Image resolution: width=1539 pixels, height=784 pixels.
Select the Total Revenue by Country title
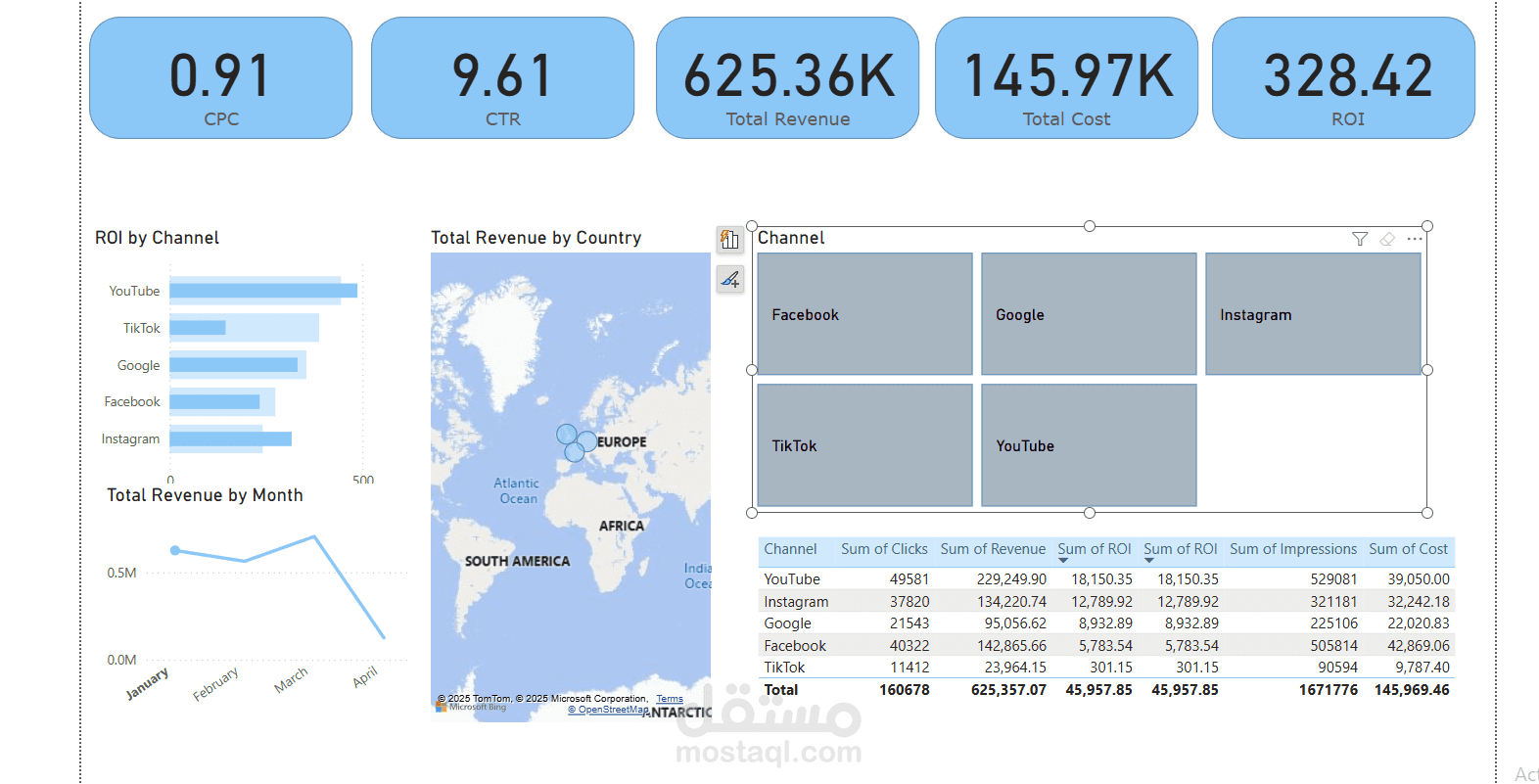536,238
